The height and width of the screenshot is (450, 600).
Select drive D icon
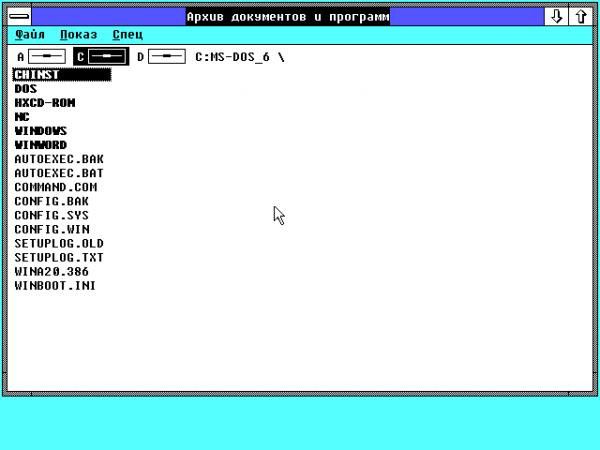167,57
